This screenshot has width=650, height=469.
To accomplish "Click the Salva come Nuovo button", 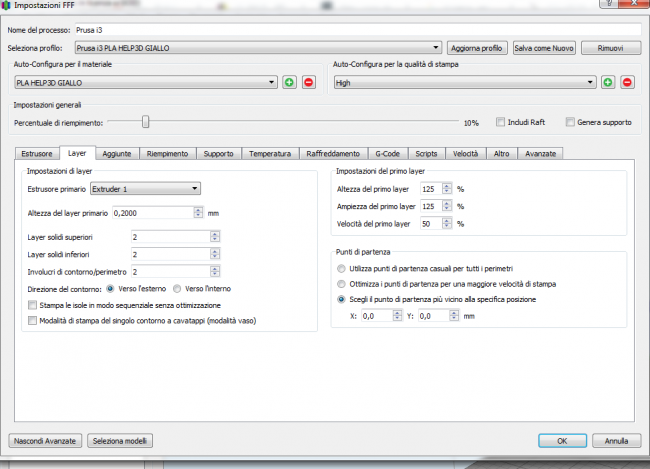I will 544,47.
